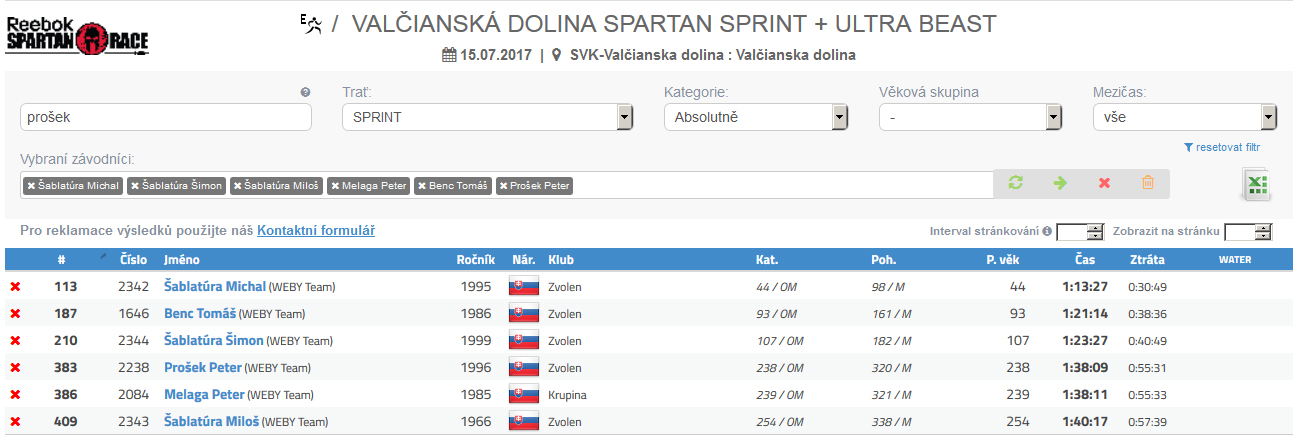Open the Věková skupina dropdown
1296x441 pixels.
click(970, 117)
